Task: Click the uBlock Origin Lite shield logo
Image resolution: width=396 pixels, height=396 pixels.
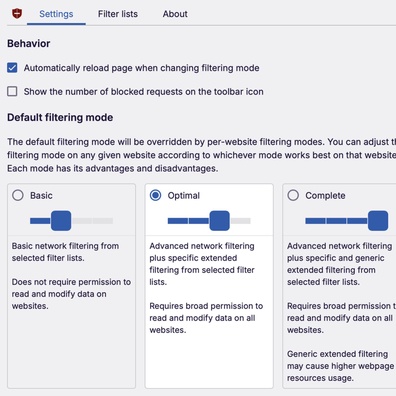Action: click(x=17, y=14)
